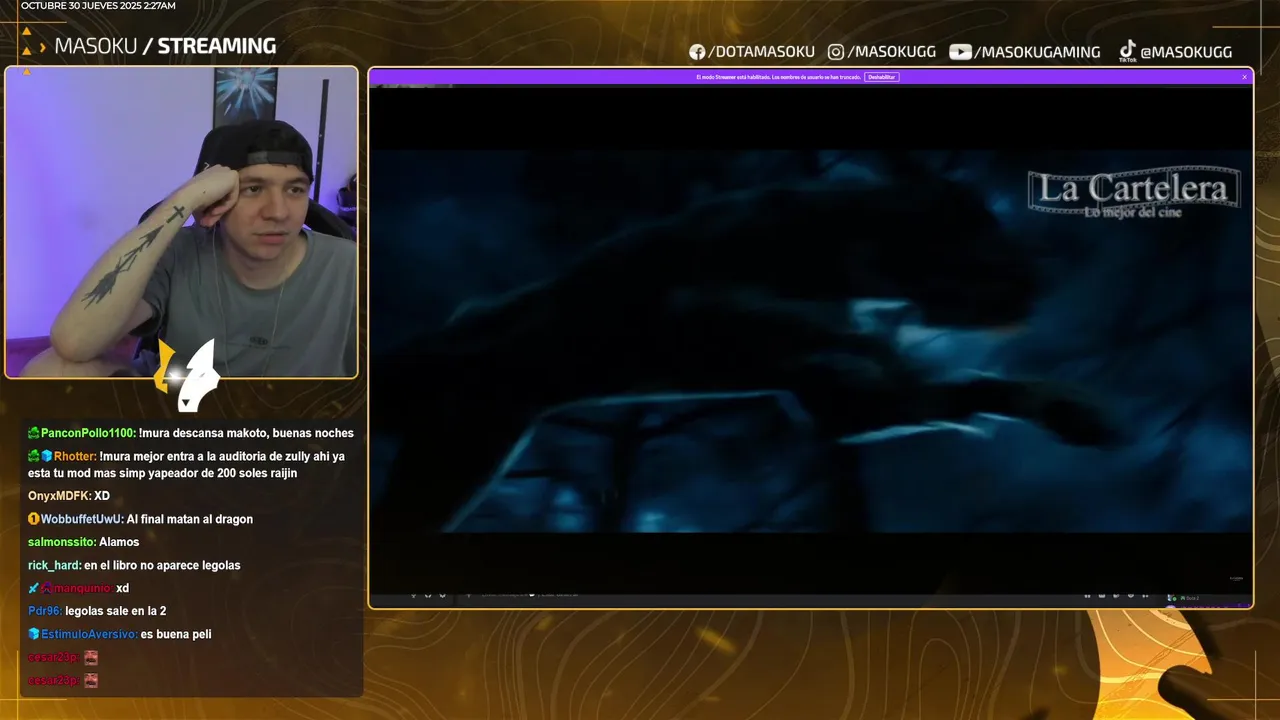Click the message 'legolas sale en la 2'
This screenshot has width=1280, height=720.
116,611
